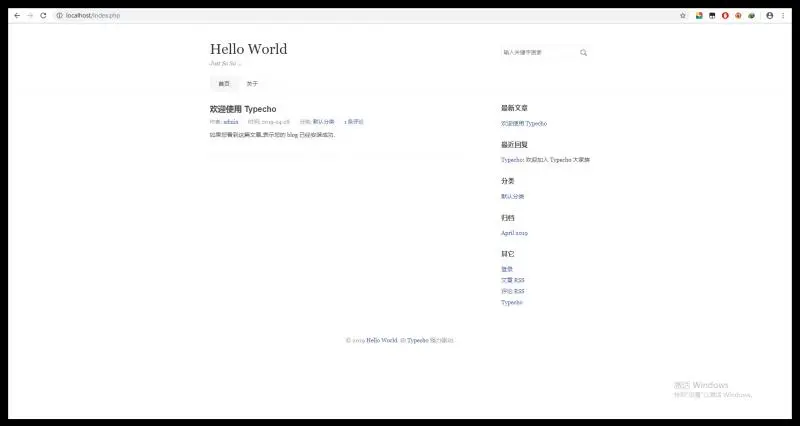
Task: Open the 默认分类 link in post meta
Action: [x=323, y=122]
